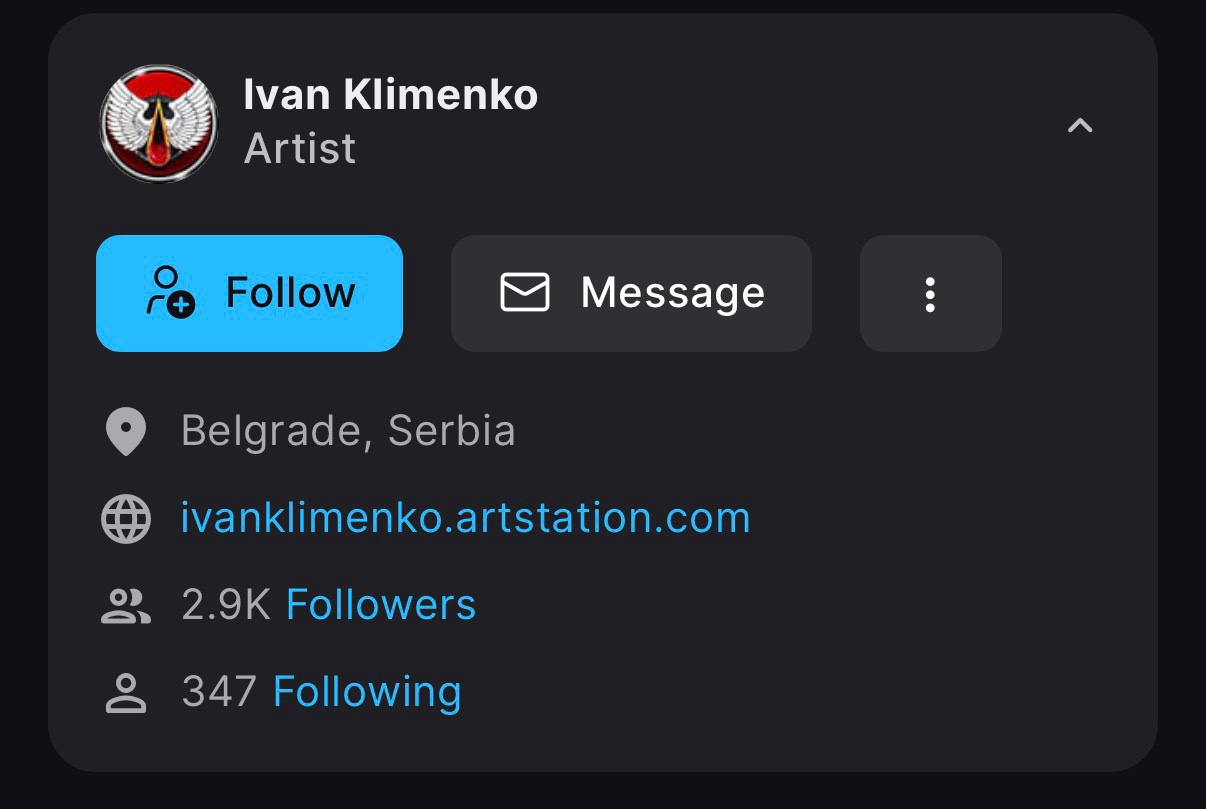
Task: Click the Artist subtitle text
Action: [x=300, y=149]
